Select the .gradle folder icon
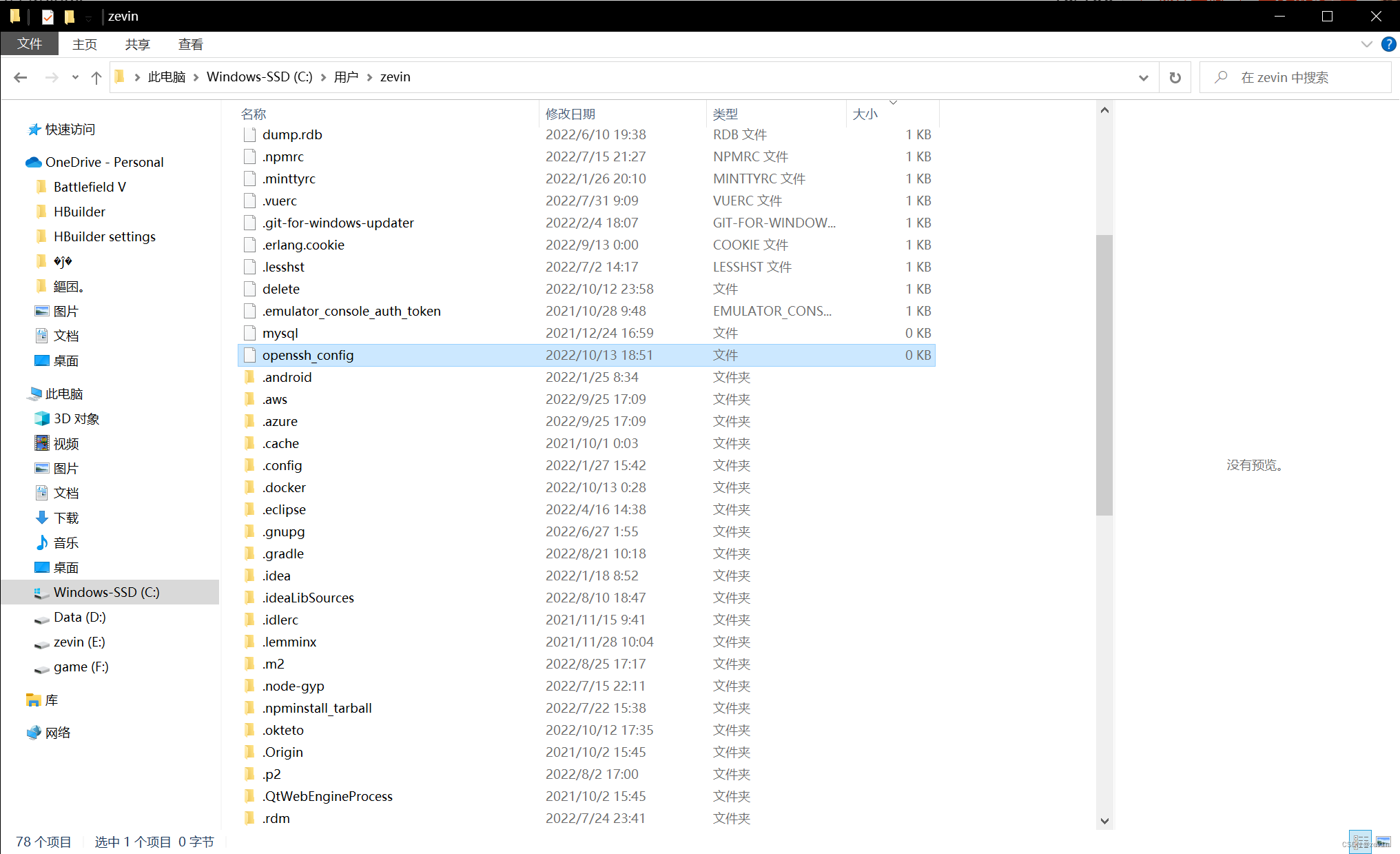This screenshot has width=1400, height=854. pos(249,553)
